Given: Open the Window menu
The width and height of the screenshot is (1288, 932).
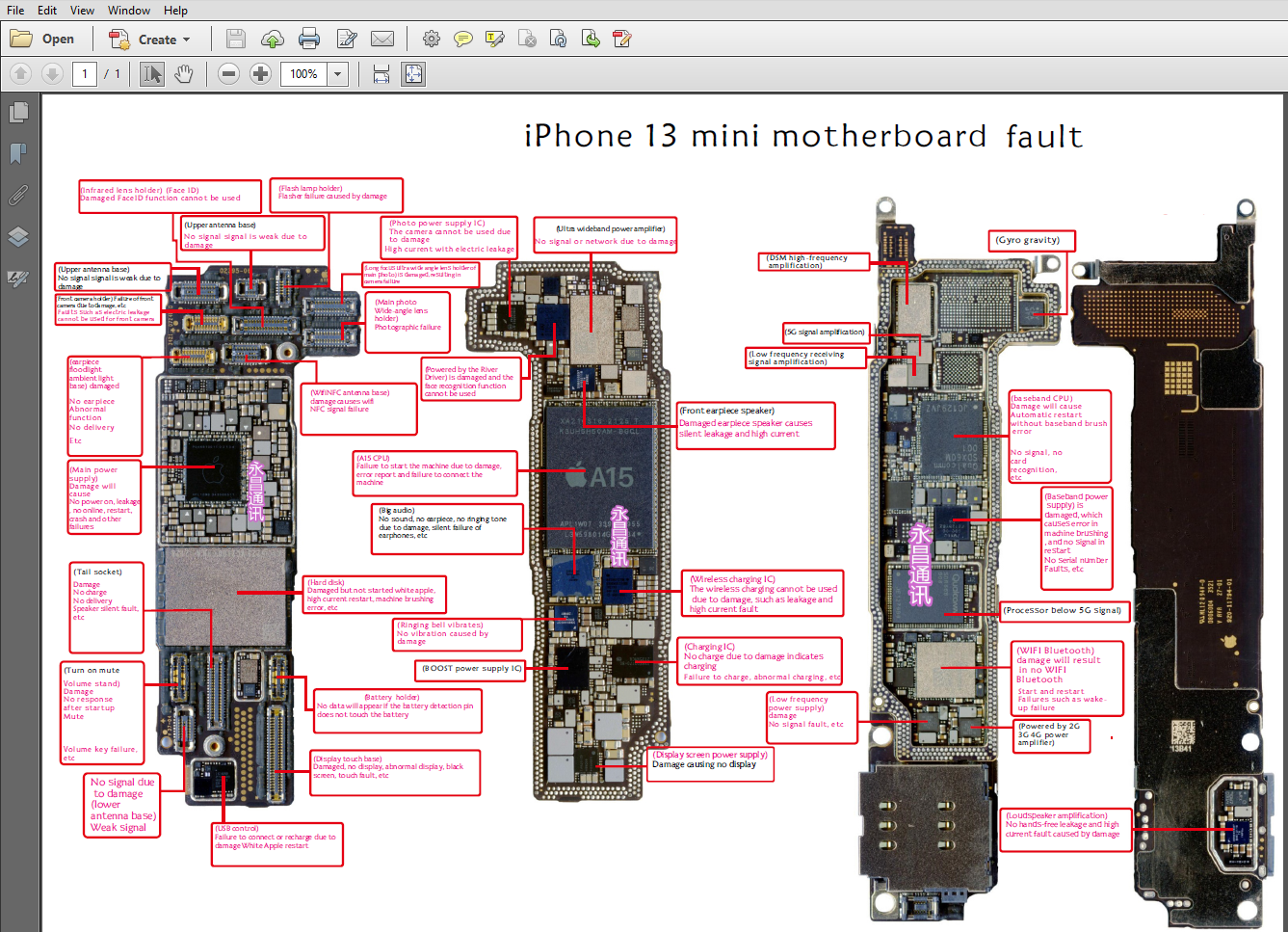Looking at the screenshot, I should 128,11.
